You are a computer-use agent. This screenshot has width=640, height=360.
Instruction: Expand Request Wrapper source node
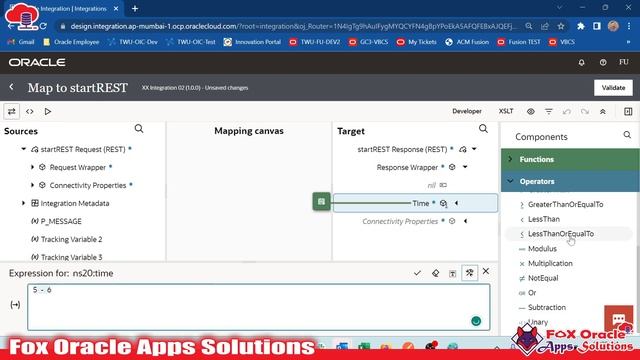tap(32, 167)
